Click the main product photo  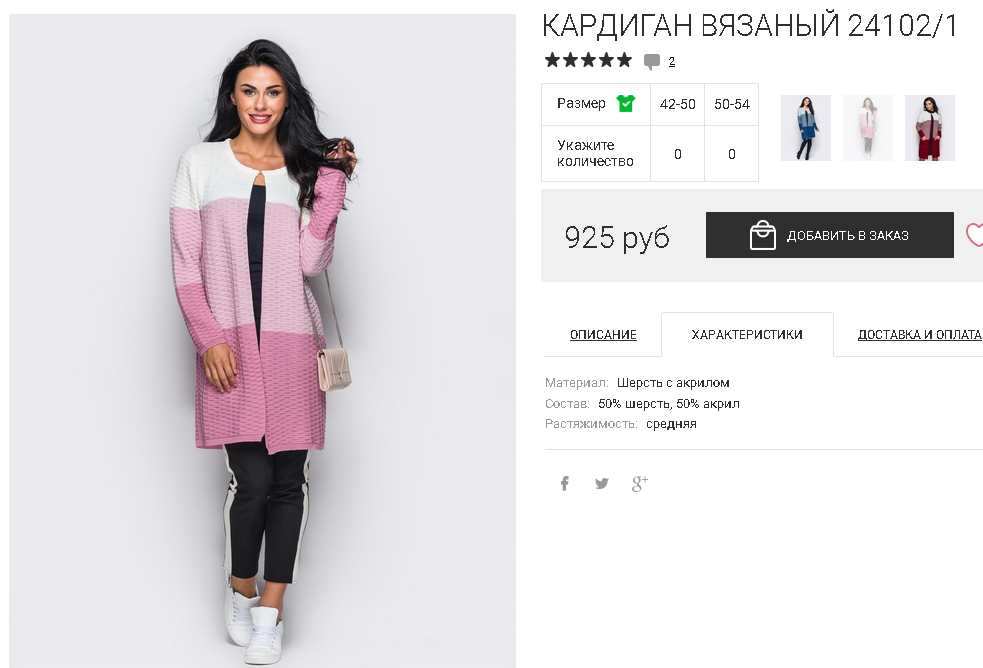(262, 340)
